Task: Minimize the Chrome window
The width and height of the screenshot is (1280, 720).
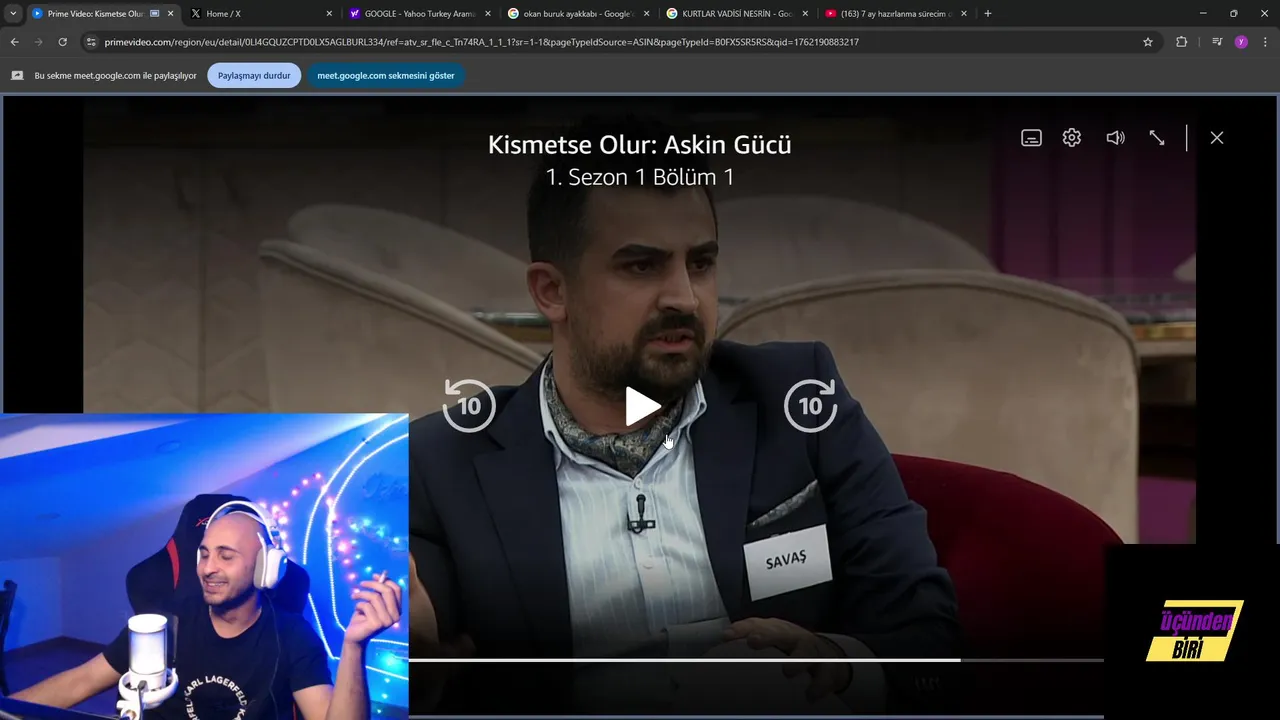Action: tap(1205, 14)
